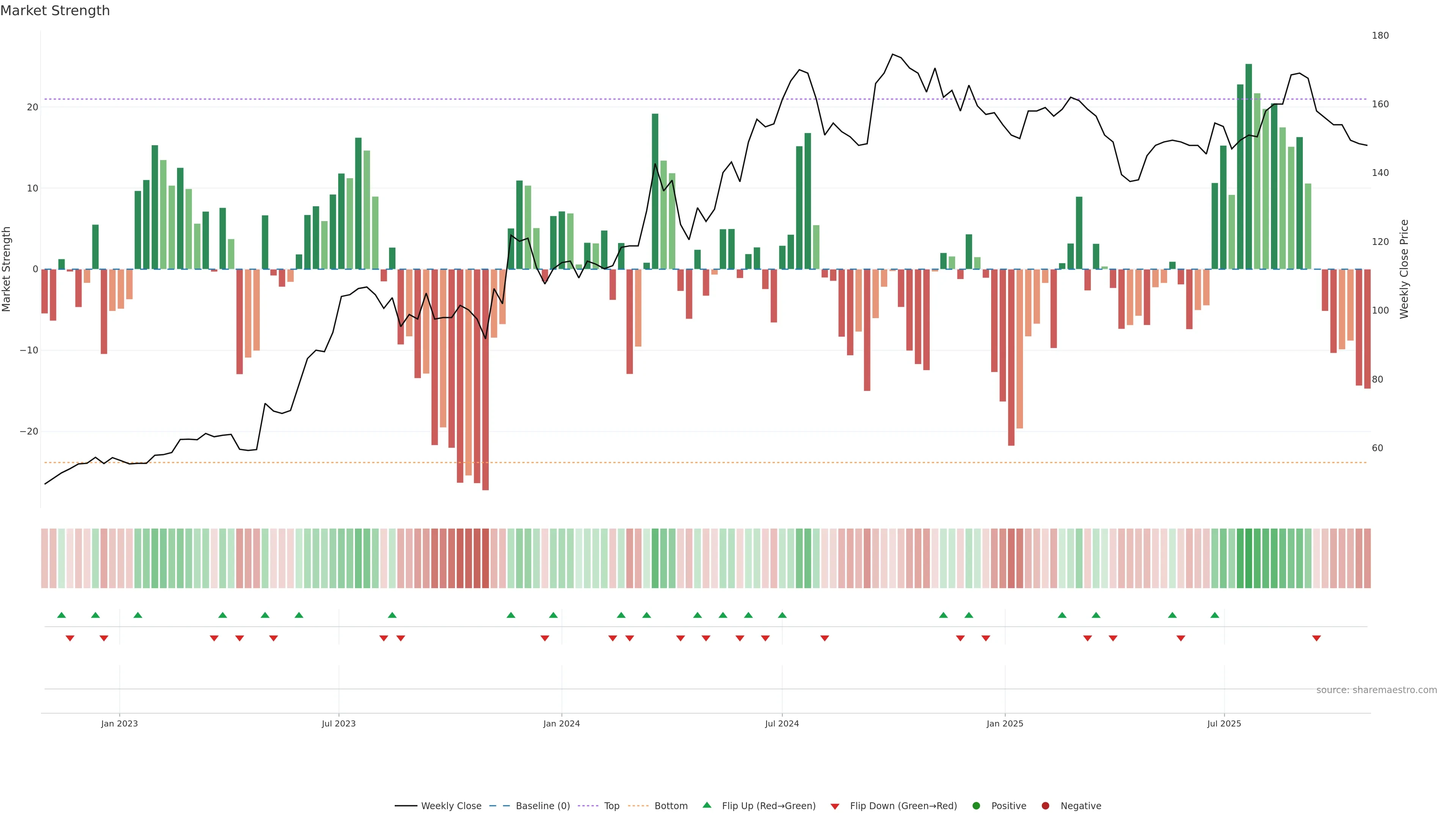Image resolution: width=1456 pixels, height=819 pixels.
Task: Toggle the Top threshold legend entry
Action: [x=611, y=805]
